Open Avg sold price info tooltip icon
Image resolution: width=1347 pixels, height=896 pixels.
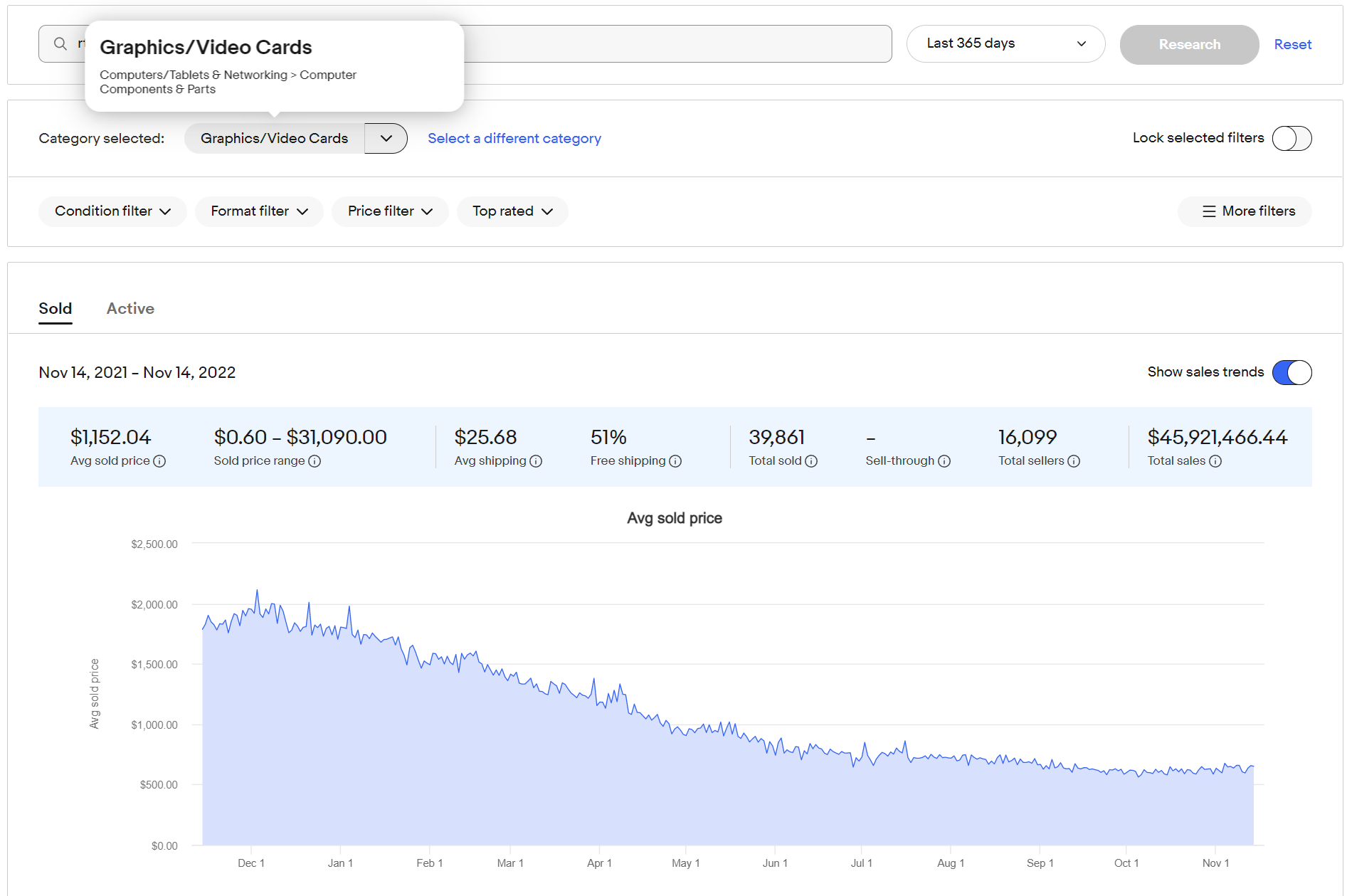160,461
